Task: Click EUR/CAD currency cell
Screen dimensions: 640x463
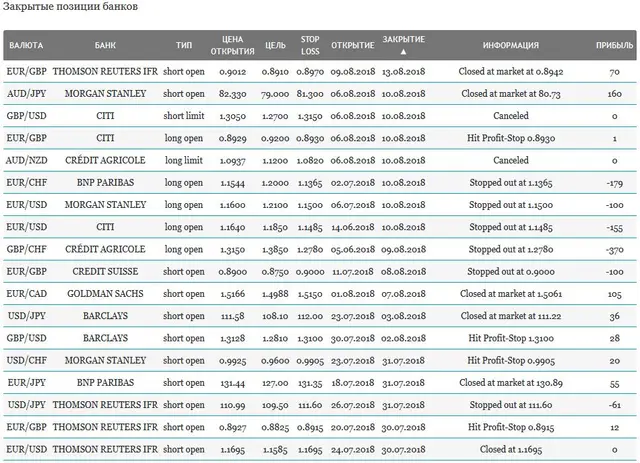Action: (27, 294)
